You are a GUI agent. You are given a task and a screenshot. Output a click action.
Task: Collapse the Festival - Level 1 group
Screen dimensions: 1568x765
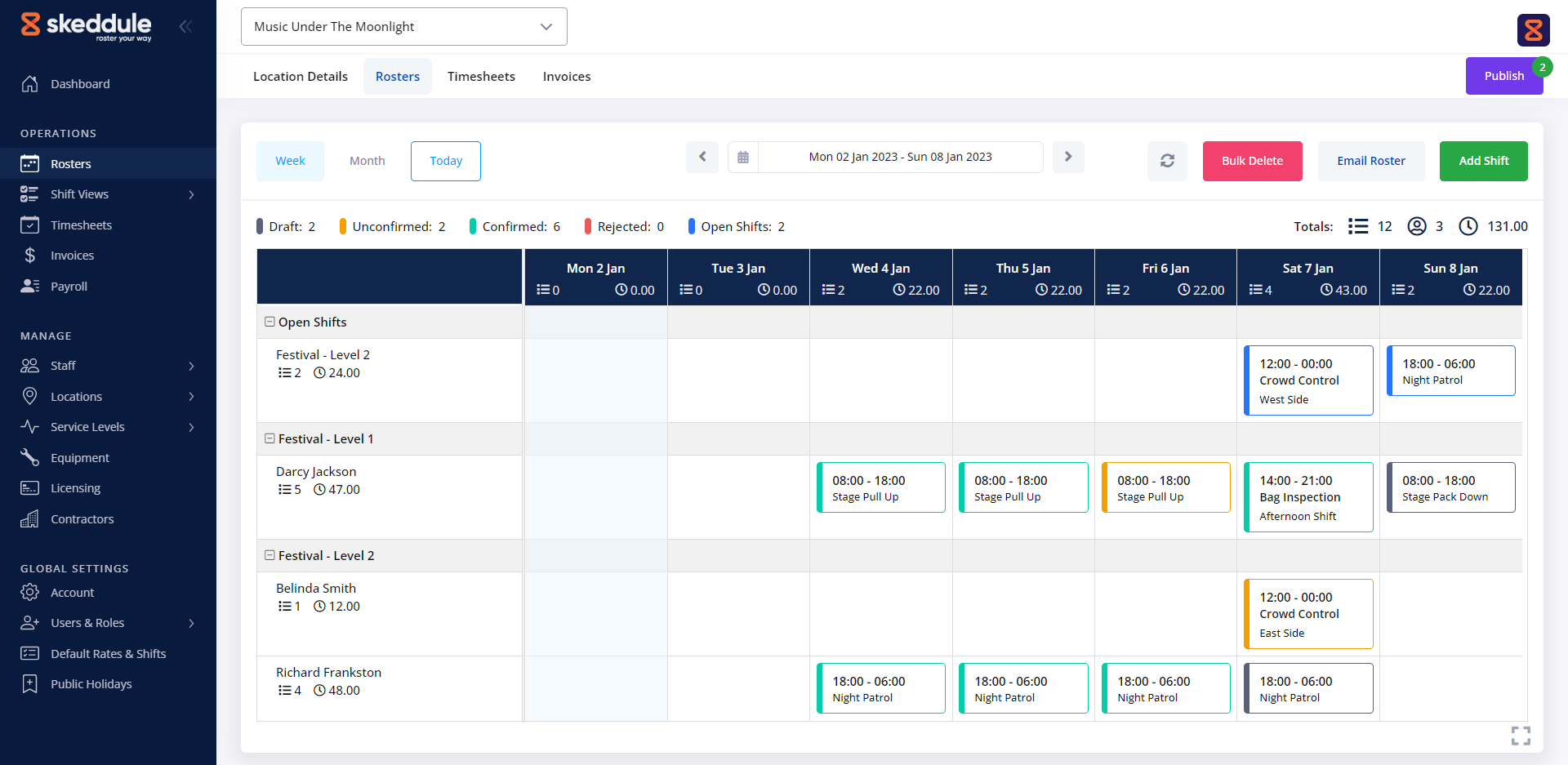269,438
